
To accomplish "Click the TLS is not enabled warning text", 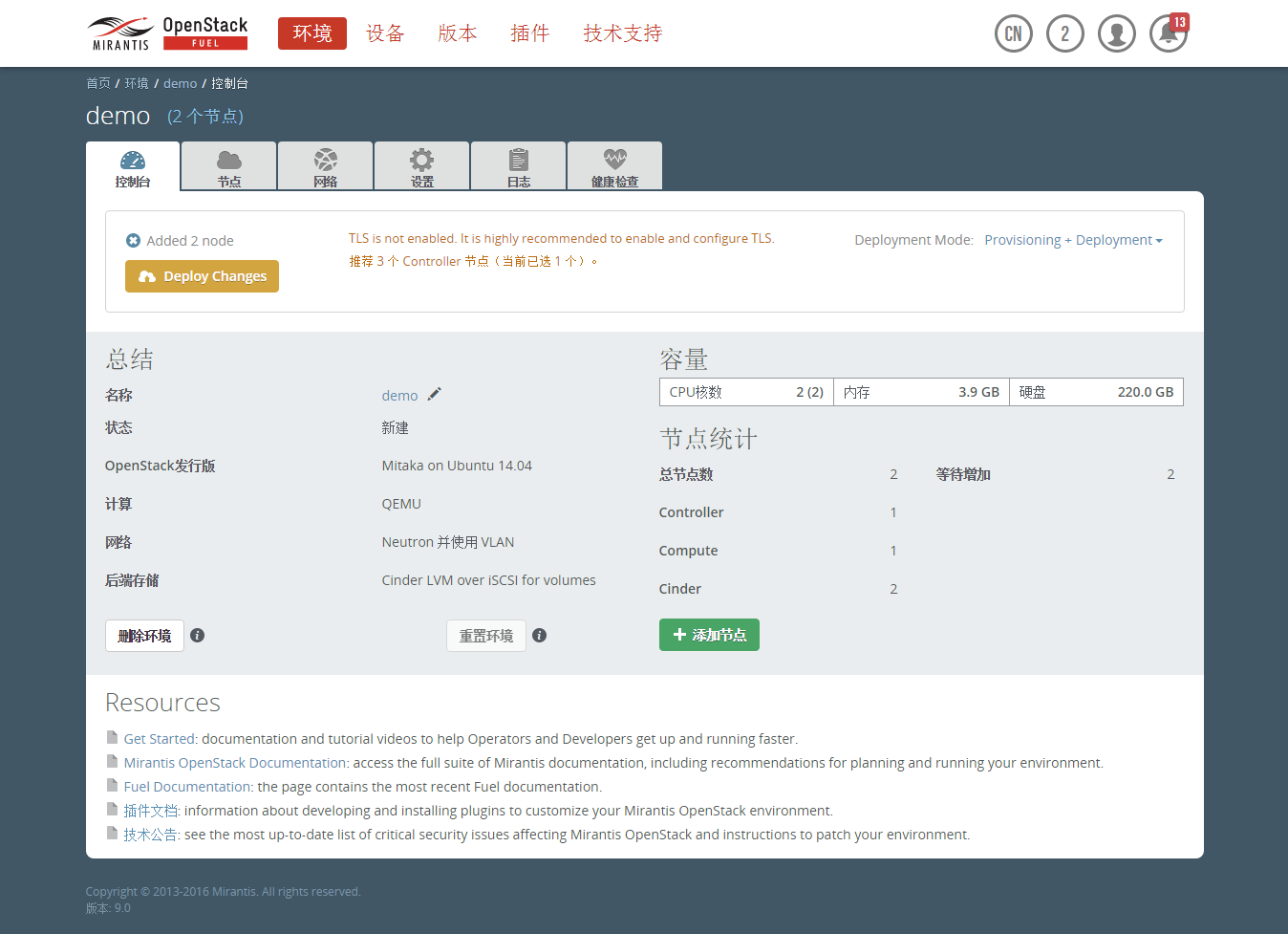I will point(562,238).
